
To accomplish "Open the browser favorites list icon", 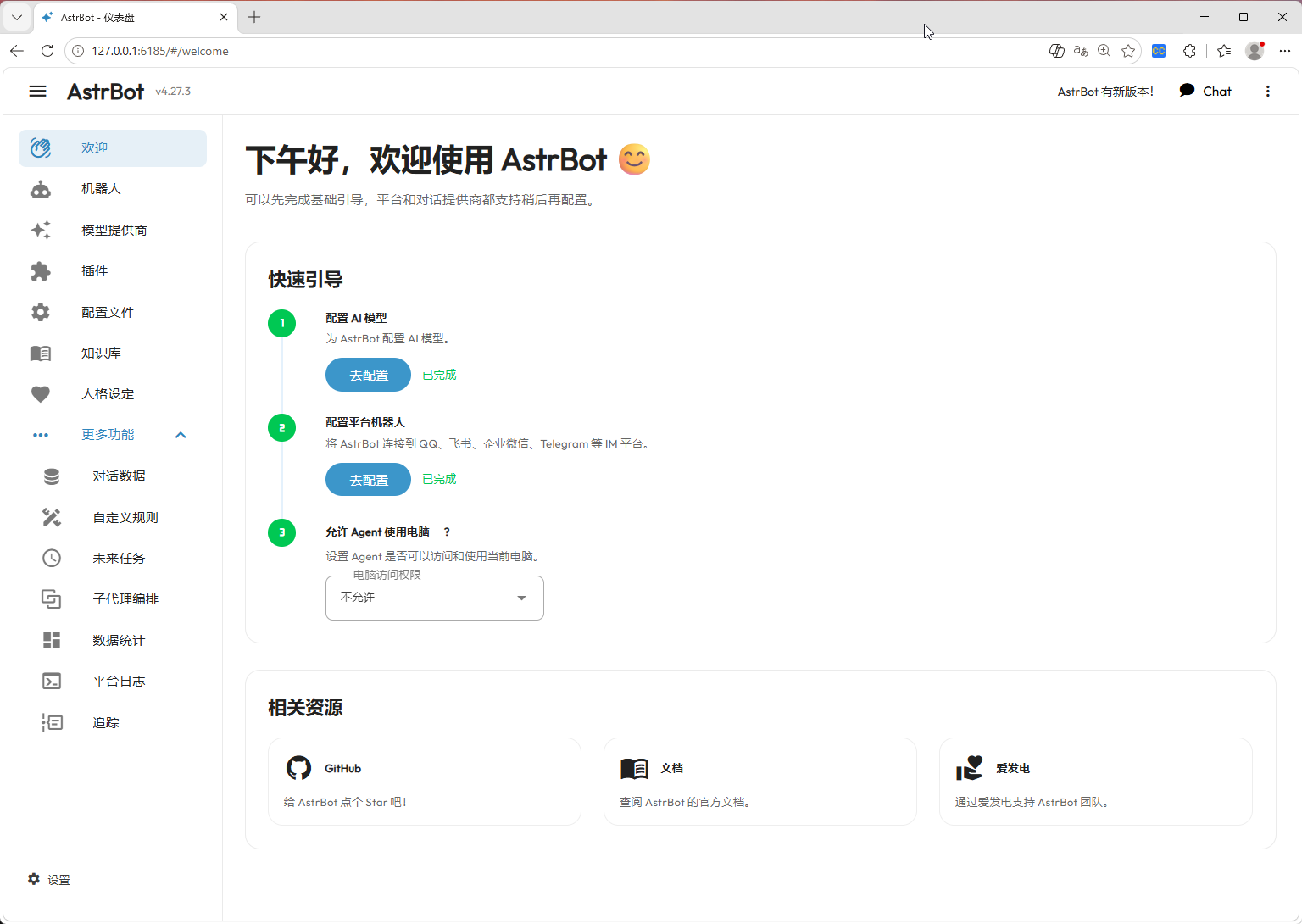I will point(1224,51).
